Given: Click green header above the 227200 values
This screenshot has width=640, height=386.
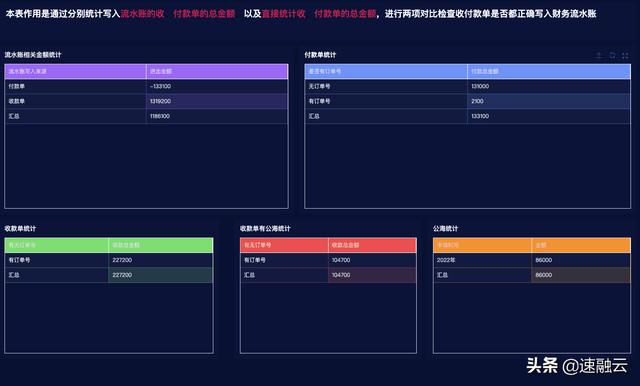Looking at the screenshot, I should (x=161, y=245).
